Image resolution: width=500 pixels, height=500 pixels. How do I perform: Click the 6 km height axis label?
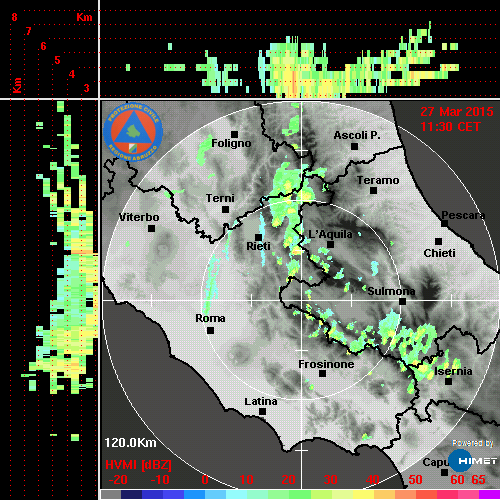tap(43, 46)
